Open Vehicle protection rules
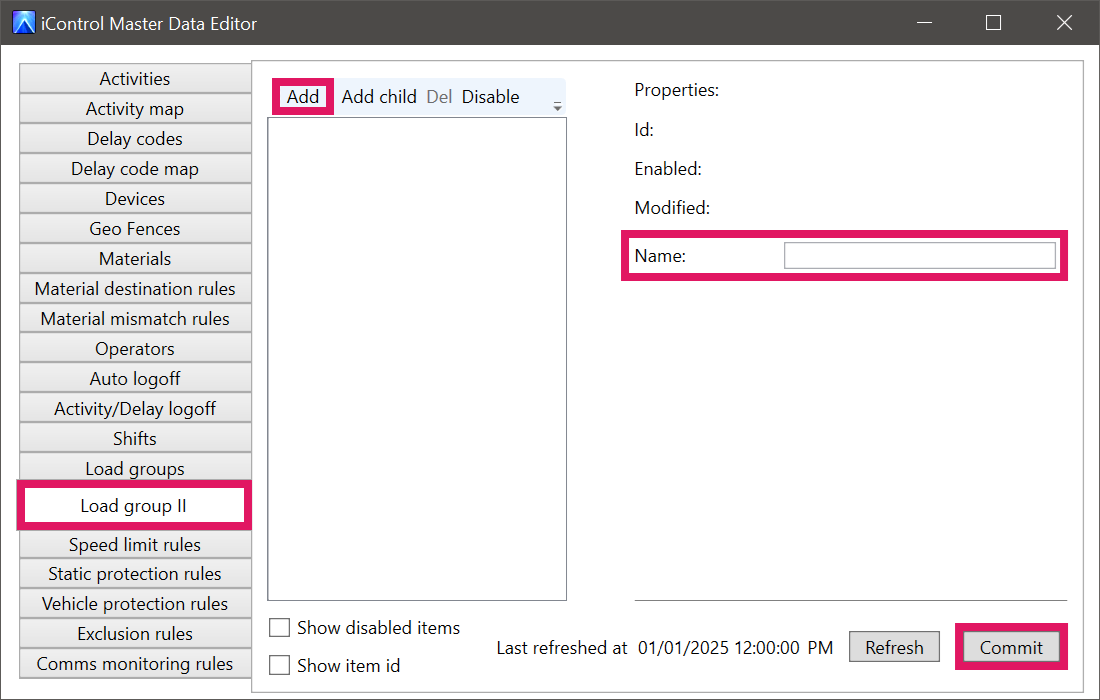The image size is (1100, 700). point(135,604)
